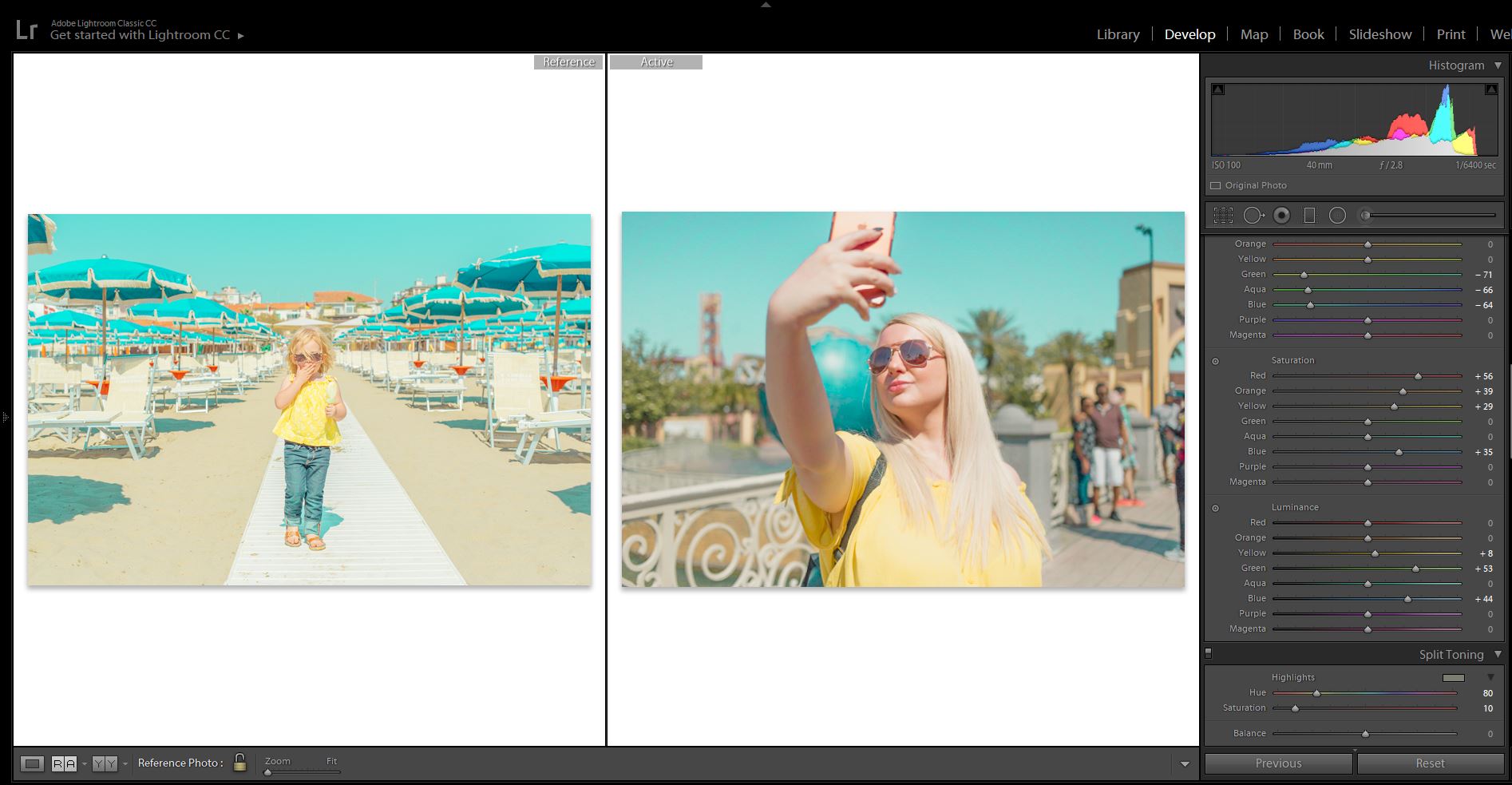The width and height of the screenshot is (1512, 785).
Task: Select the Graduated Filter tool
Action: point(1309,216)
